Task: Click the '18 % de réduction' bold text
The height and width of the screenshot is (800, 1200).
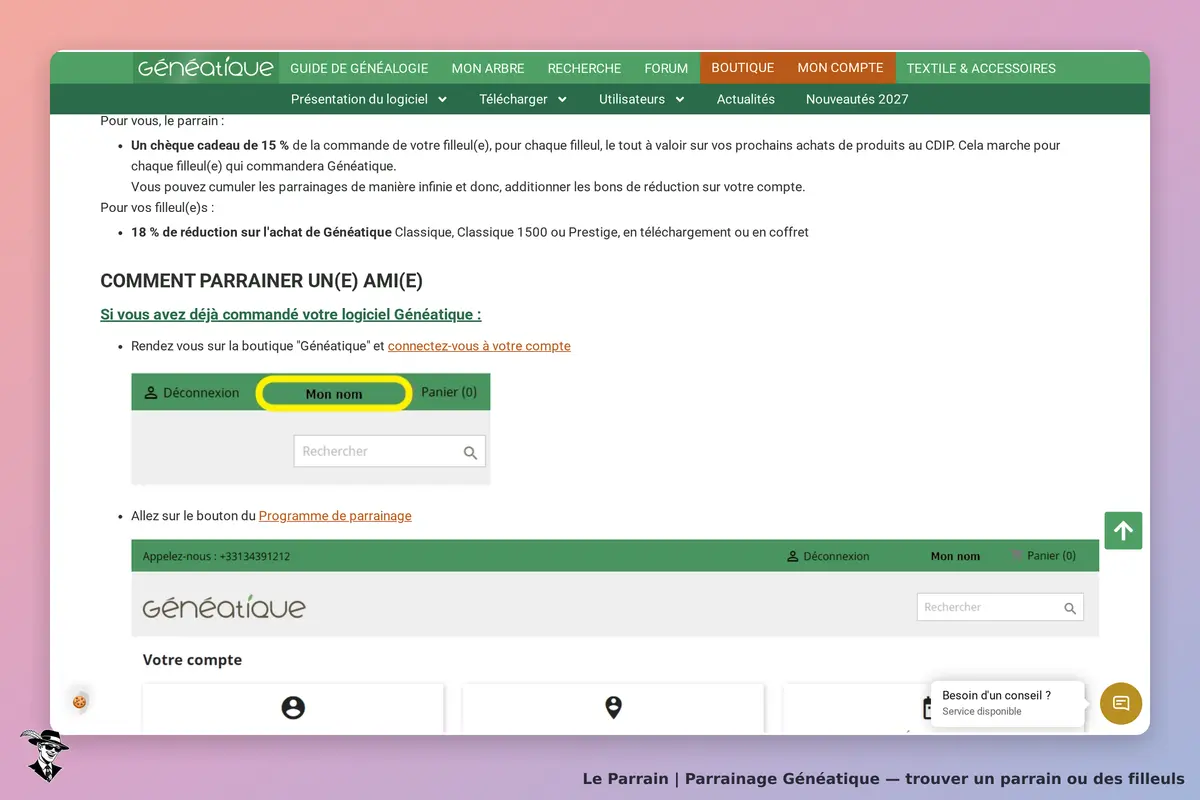Action: point(261,232)
